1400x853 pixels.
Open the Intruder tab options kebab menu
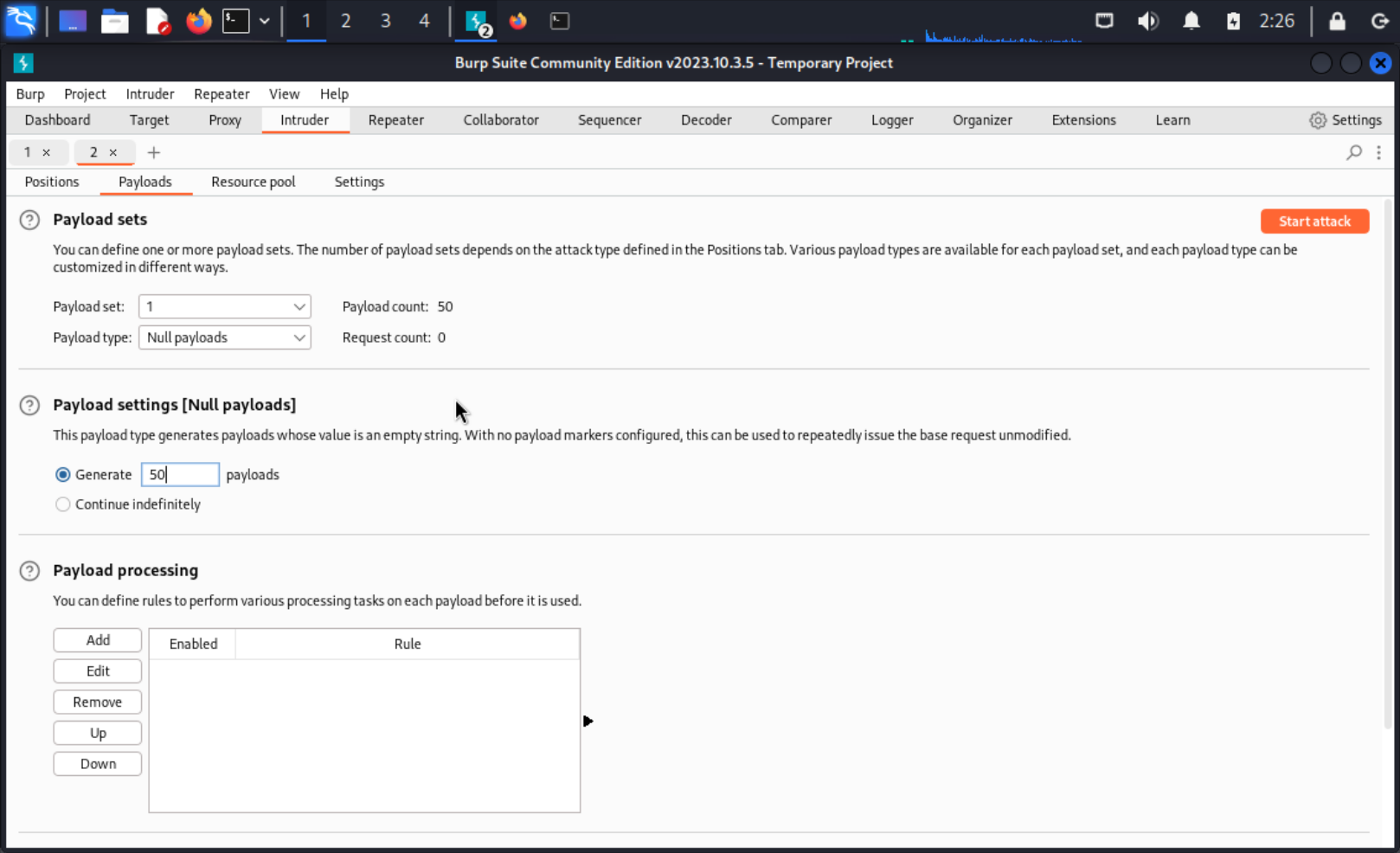(1378, 152)
